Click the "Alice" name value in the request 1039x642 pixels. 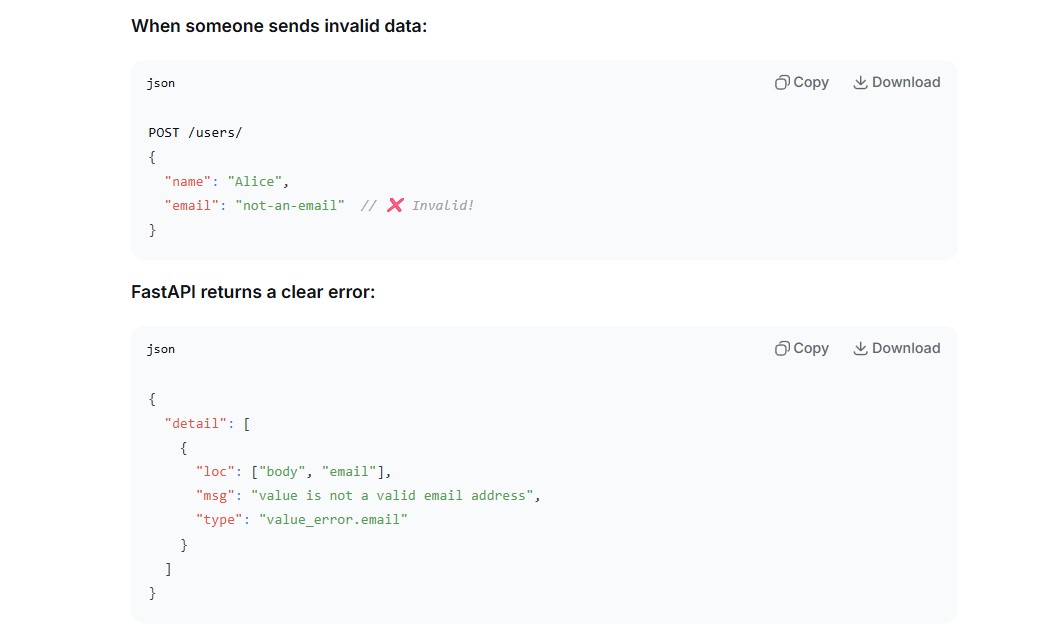pyautogui.click(x=254, y=182)
